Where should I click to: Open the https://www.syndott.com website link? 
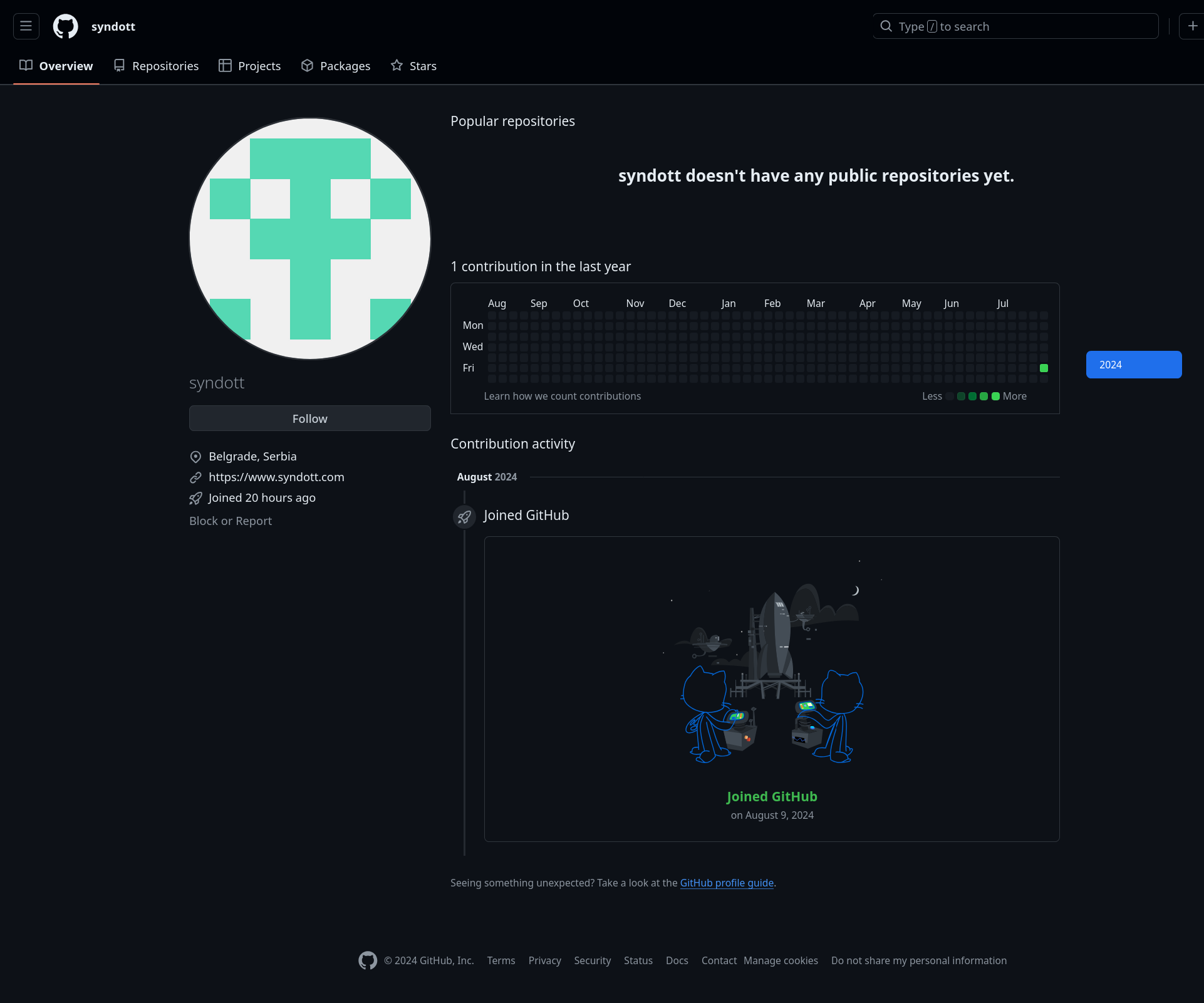point(276,477)
